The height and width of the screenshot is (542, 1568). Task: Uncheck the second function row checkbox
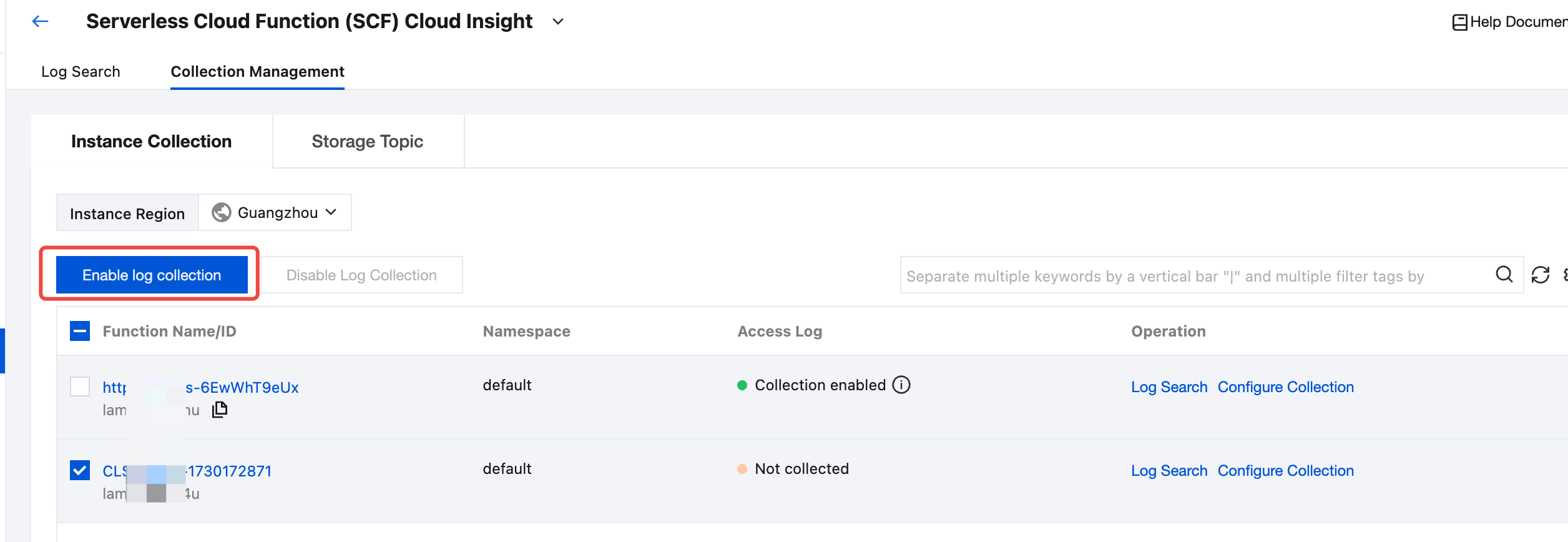click(80, 470)
